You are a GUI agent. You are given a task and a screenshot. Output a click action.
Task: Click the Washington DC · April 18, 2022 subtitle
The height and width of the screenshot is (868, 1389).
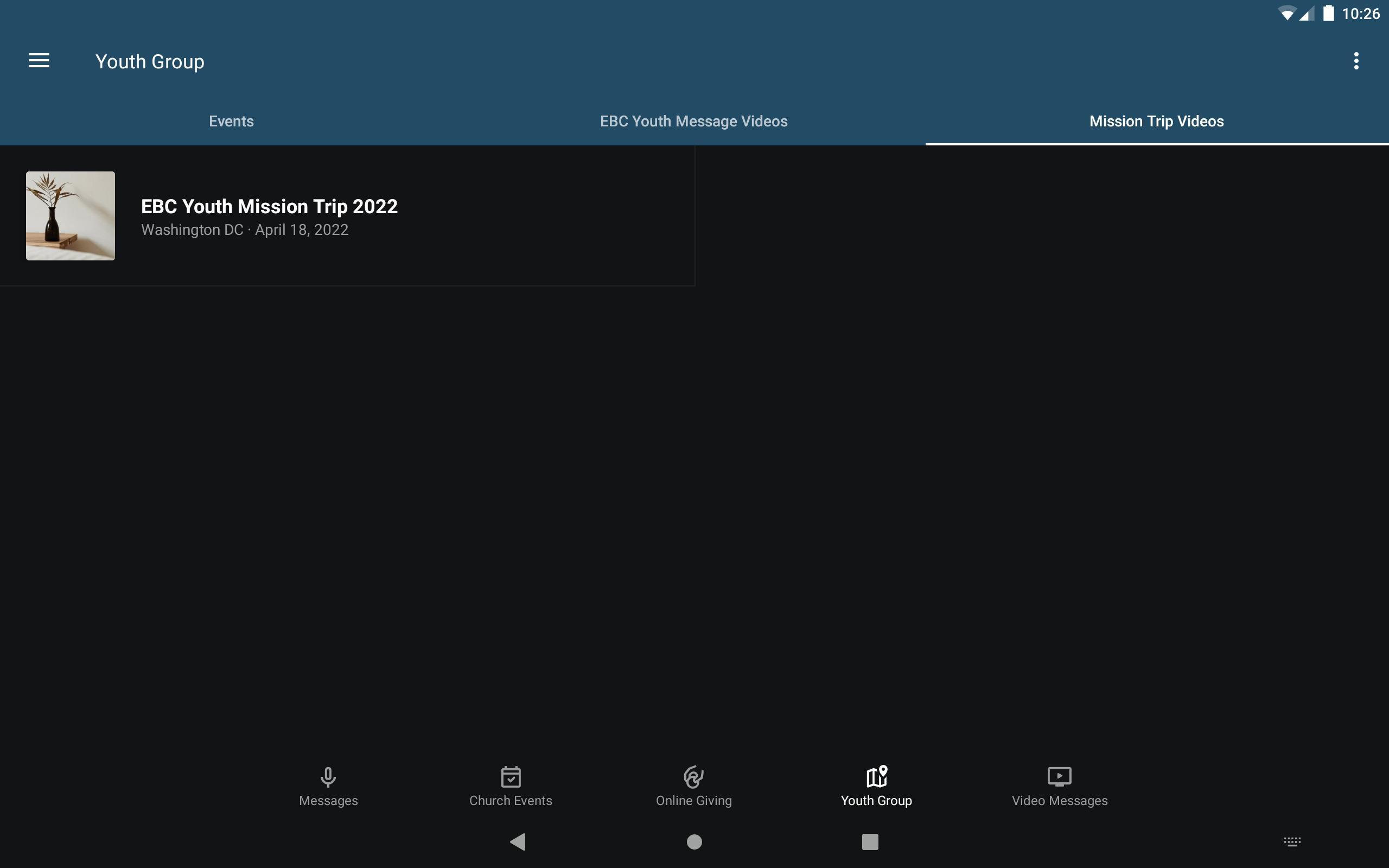(245, 229)
